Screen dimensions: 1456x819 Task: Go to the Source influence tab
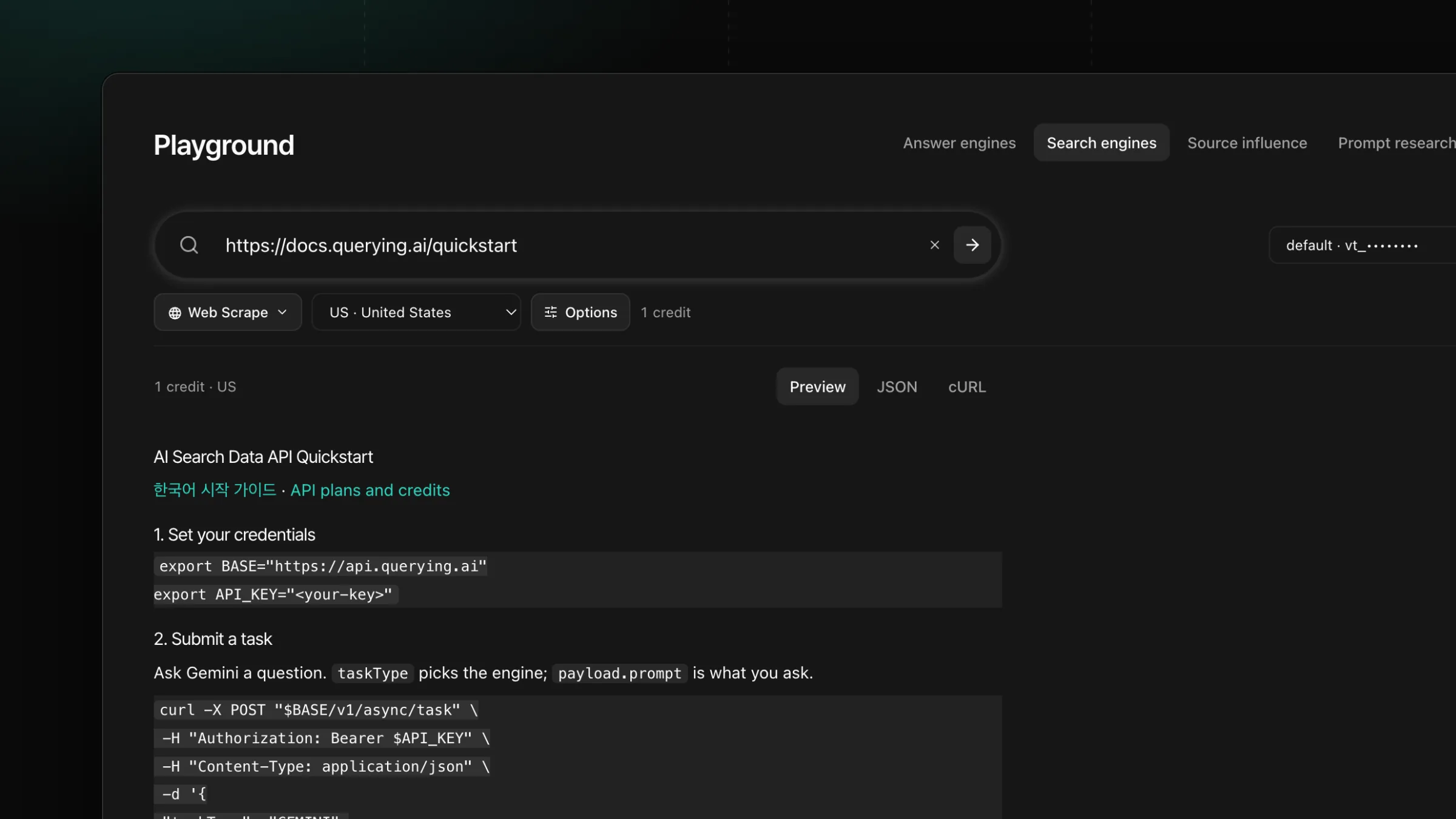(1247, 143)
